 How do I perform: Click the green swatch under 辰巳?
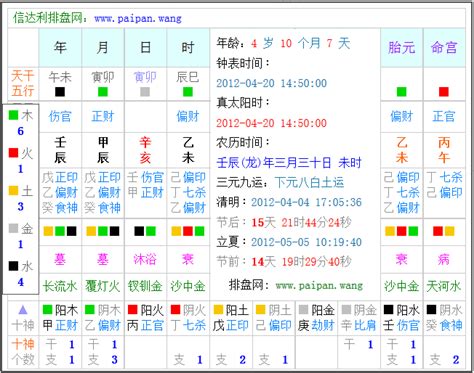(188, 92)
